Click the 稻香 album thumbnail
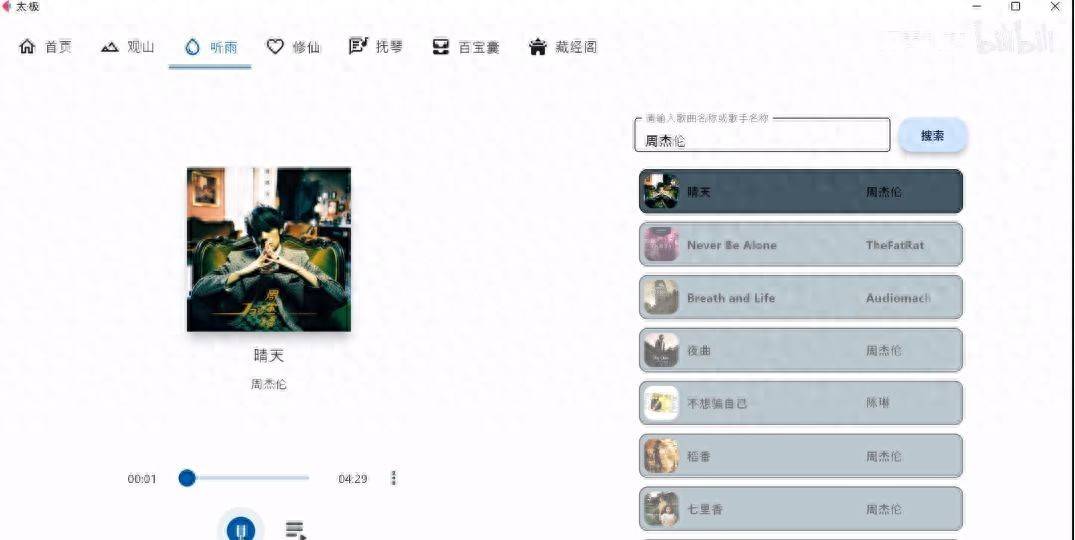This screenshot has width=1075, height=540. (661, 456)
